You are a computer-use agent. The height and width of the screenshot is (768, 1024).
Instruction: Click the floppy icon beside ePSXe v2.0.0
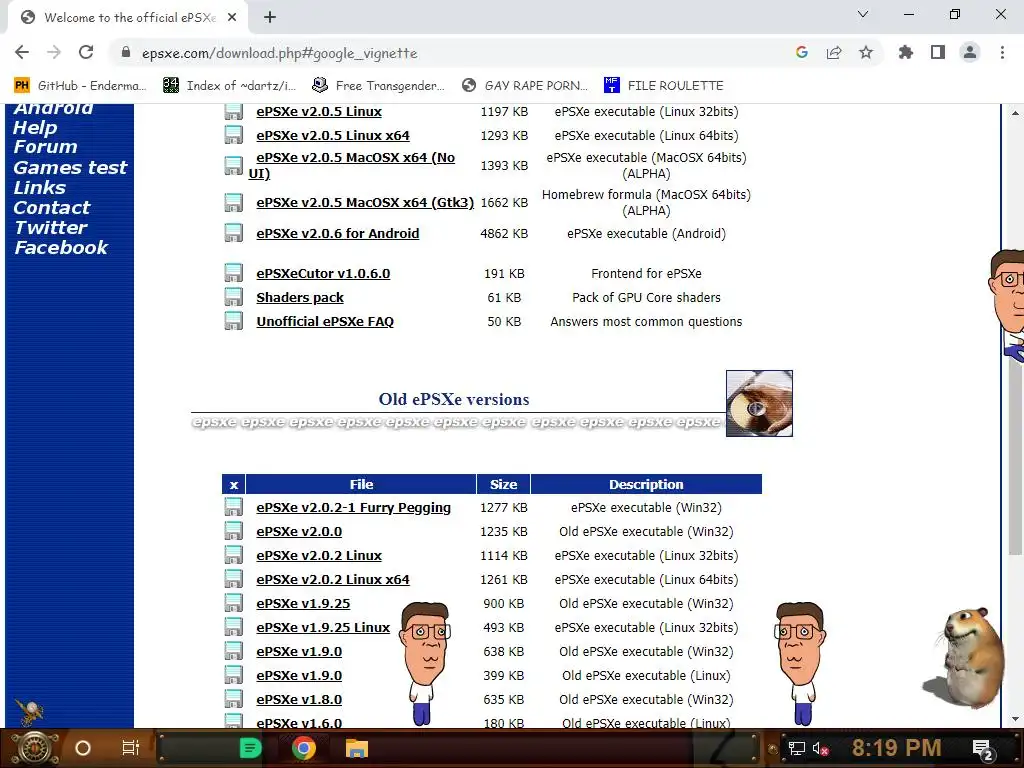(233, 531)
